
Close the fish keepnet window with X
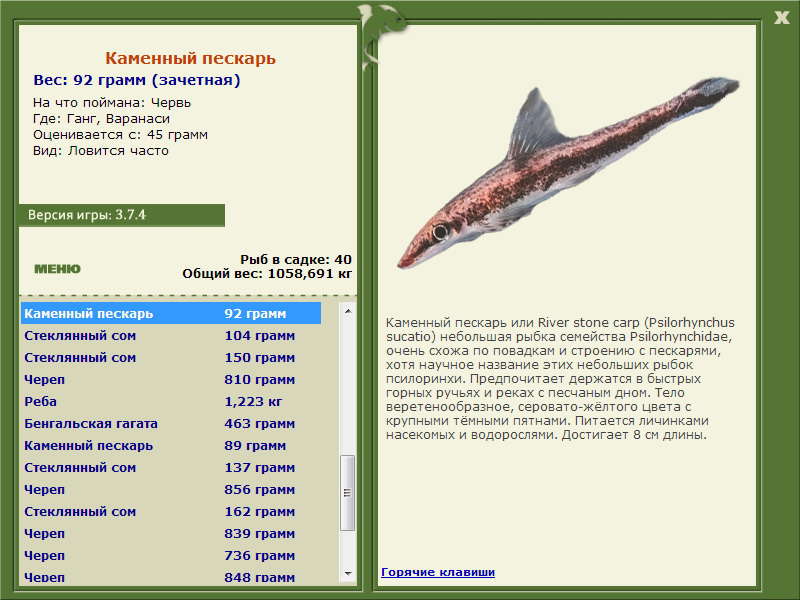click(781, 18)
